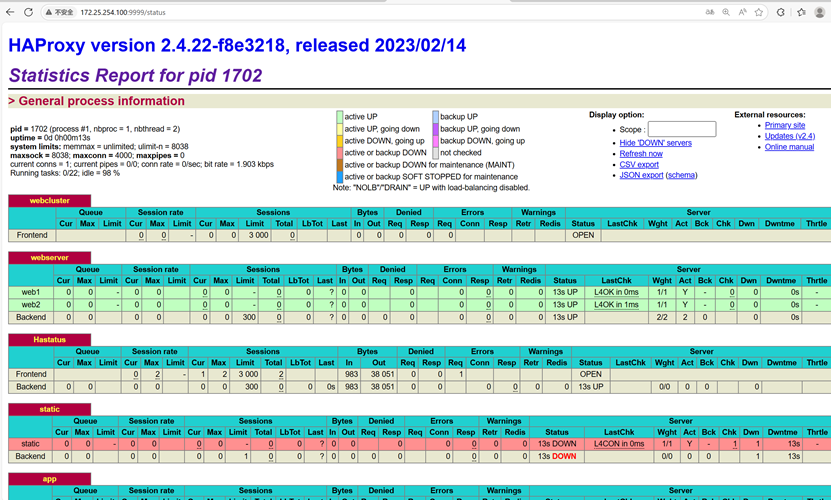Click into the Scope input field
Screen dimensions: 831x500
pos(682,129)
